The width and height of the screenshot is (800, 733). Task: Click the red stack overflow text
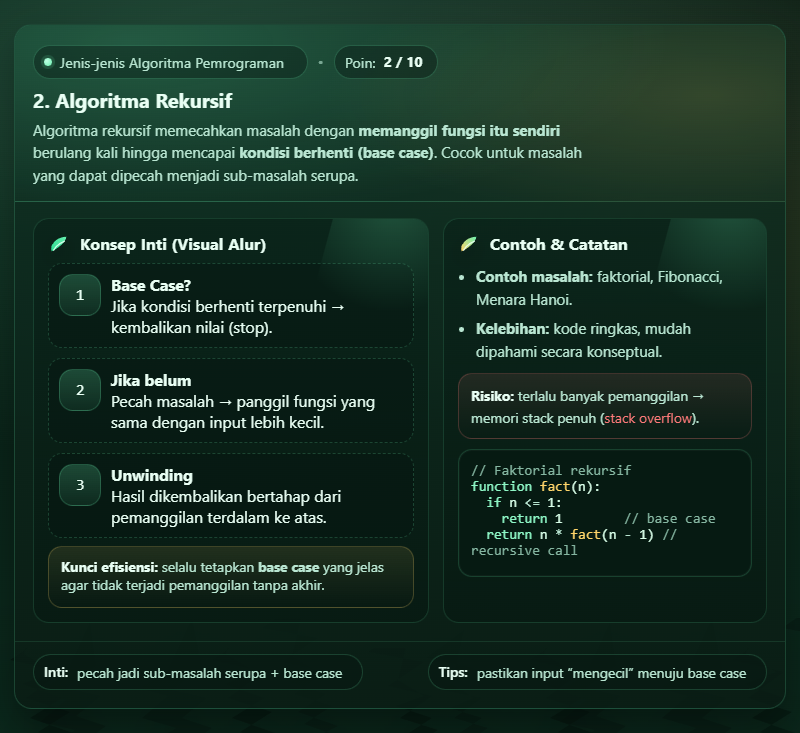click(x=649, y=418)
